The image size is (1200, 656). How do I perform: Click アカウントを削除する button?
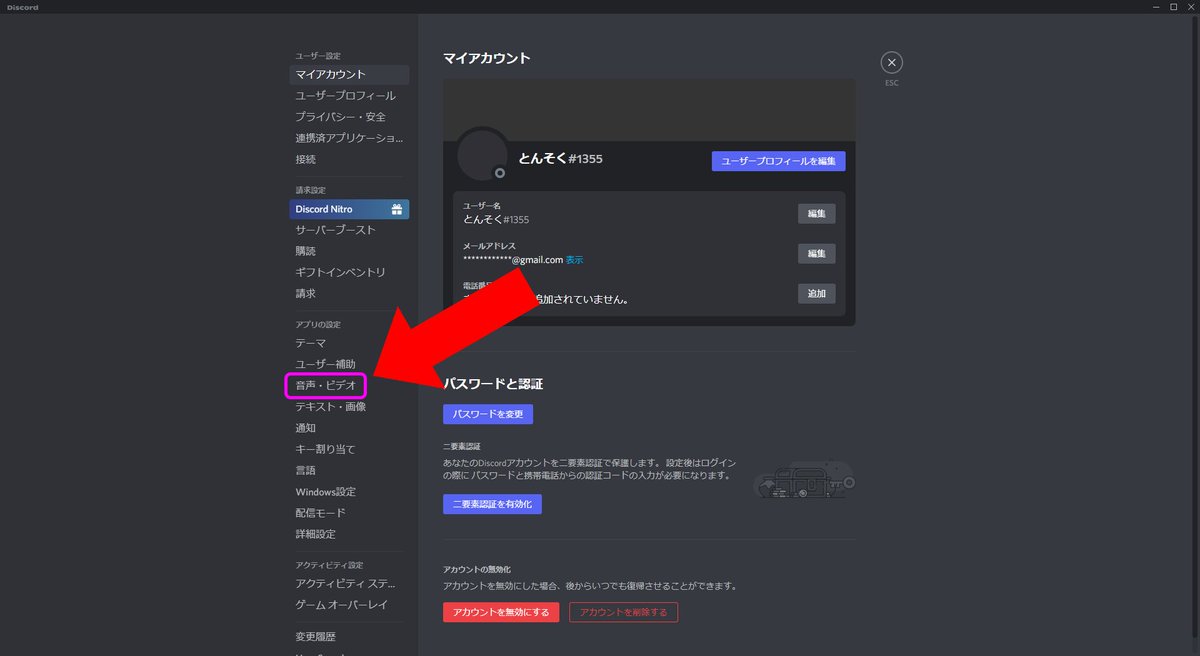623,612
